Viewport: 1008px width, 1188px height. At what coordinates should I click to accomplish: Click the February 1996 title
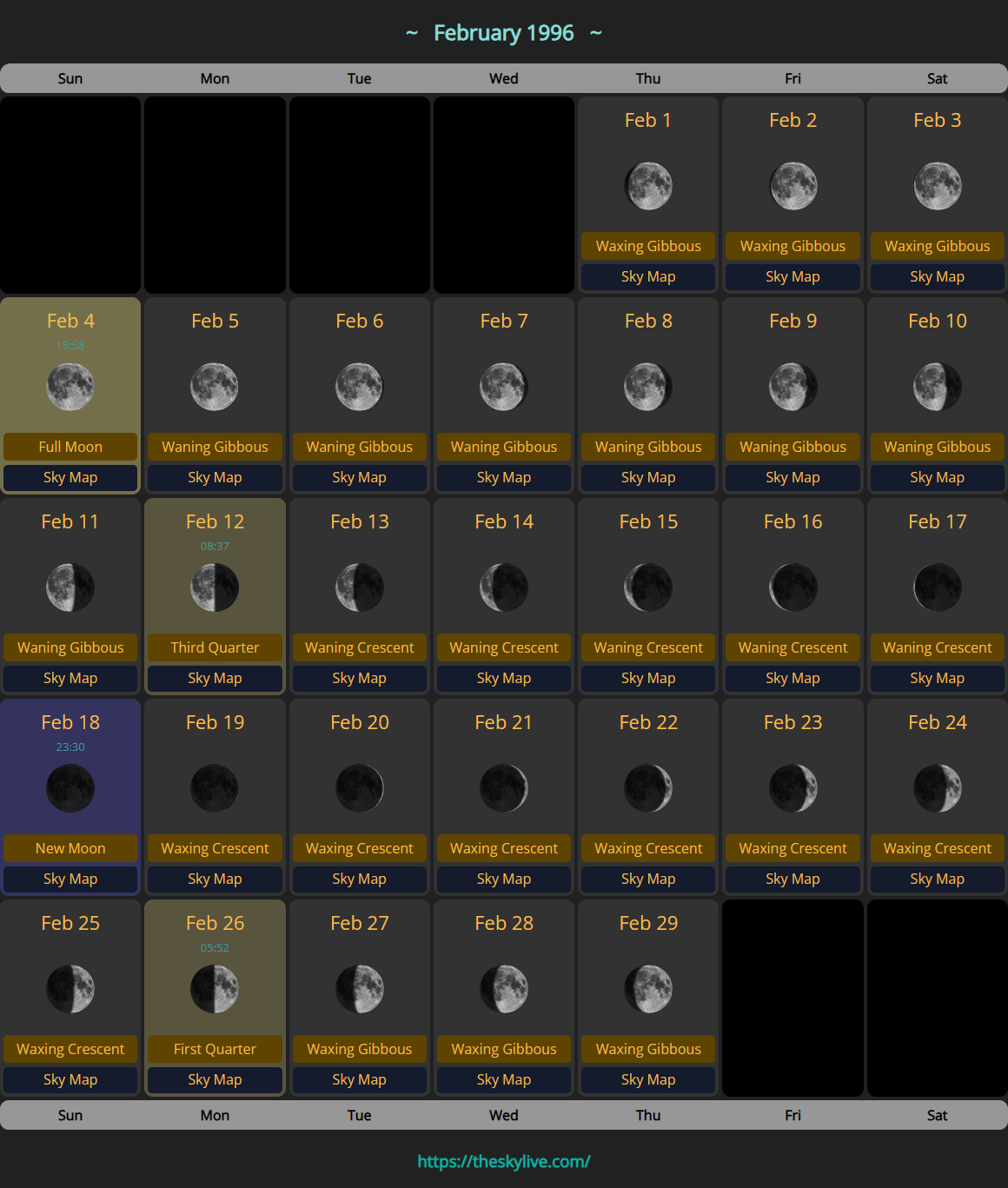point(504,33)
